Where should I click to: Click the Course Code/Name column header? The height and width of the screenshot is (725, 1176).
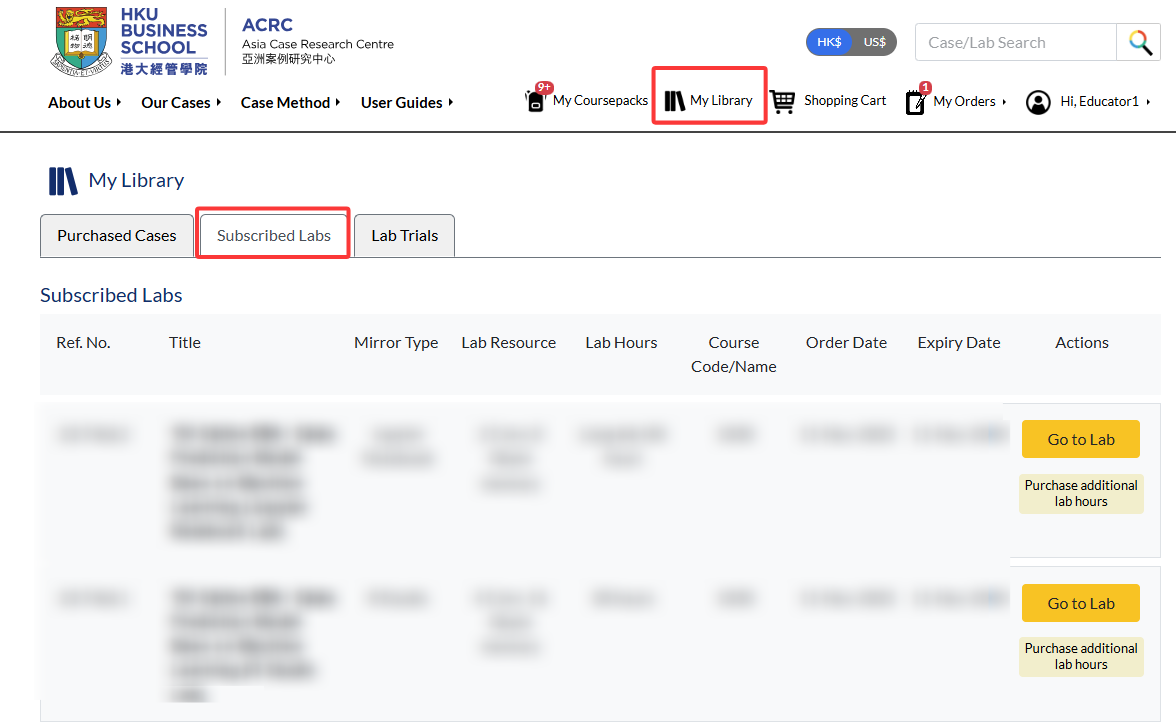tap(734, 355)
